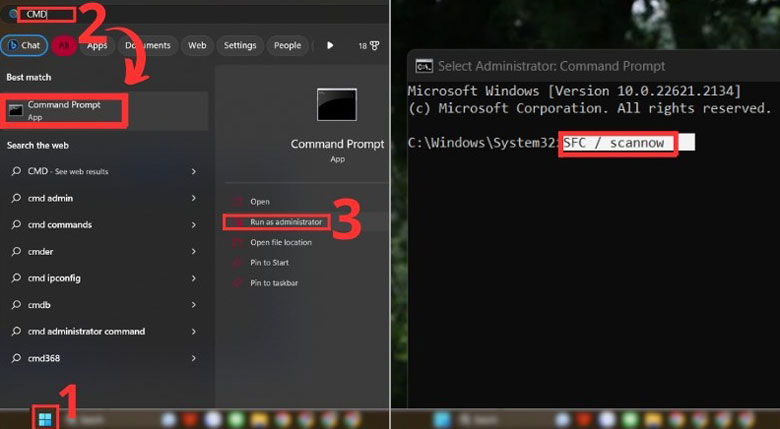The image size is (780, 429).
Task: Expand the chevron for cmd admin
Action: 194,198
